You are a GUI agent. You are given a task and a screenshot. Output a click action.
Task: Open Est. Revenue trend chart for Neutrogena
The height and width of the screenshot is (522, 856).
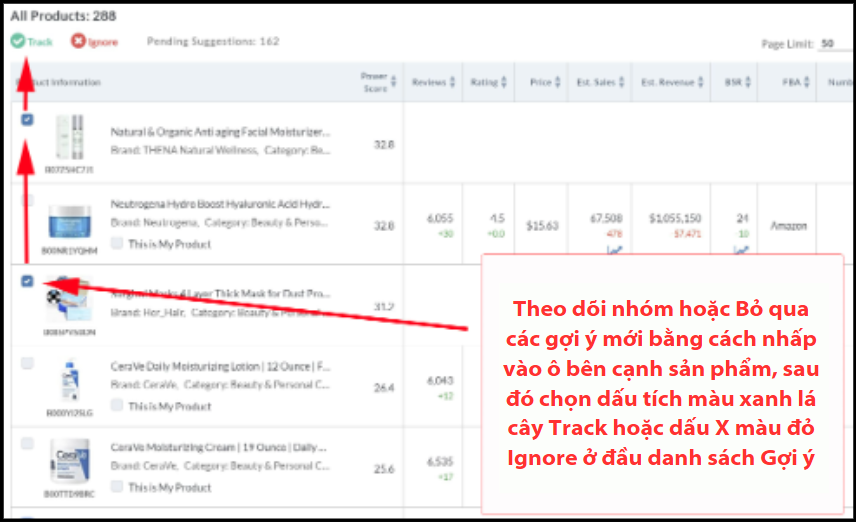tap(690, 251)
